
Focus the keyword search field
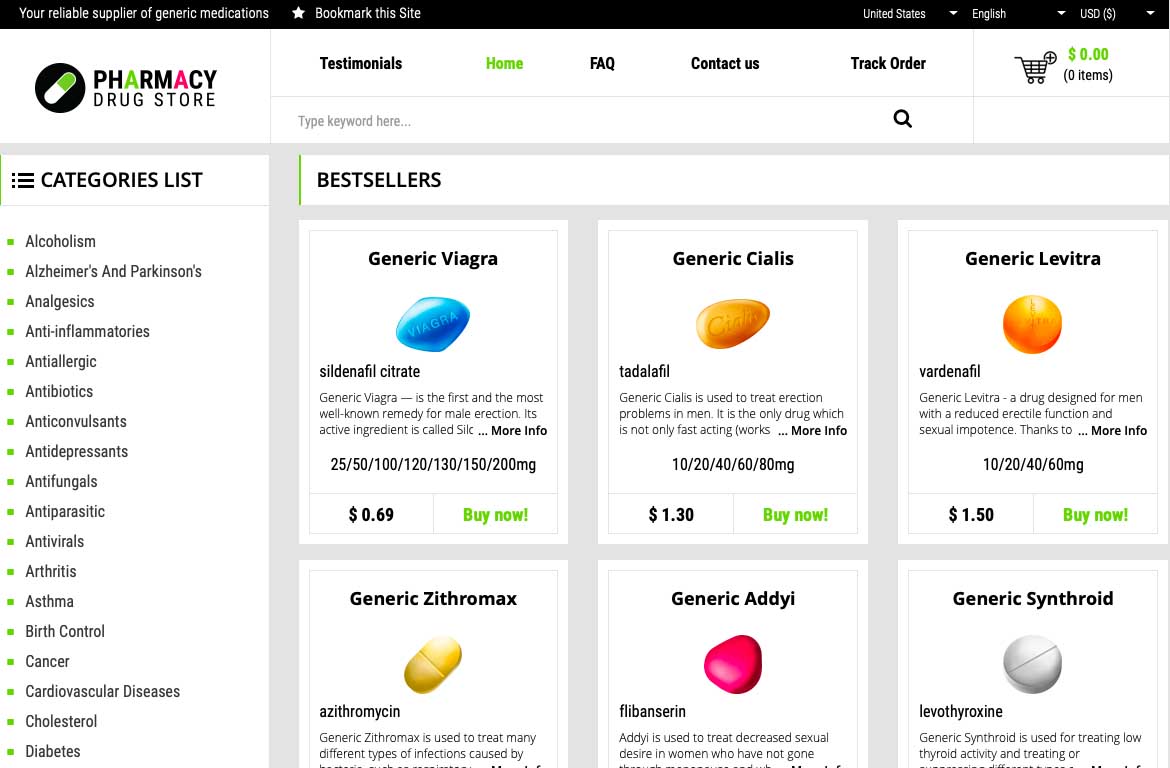(580, 121)
